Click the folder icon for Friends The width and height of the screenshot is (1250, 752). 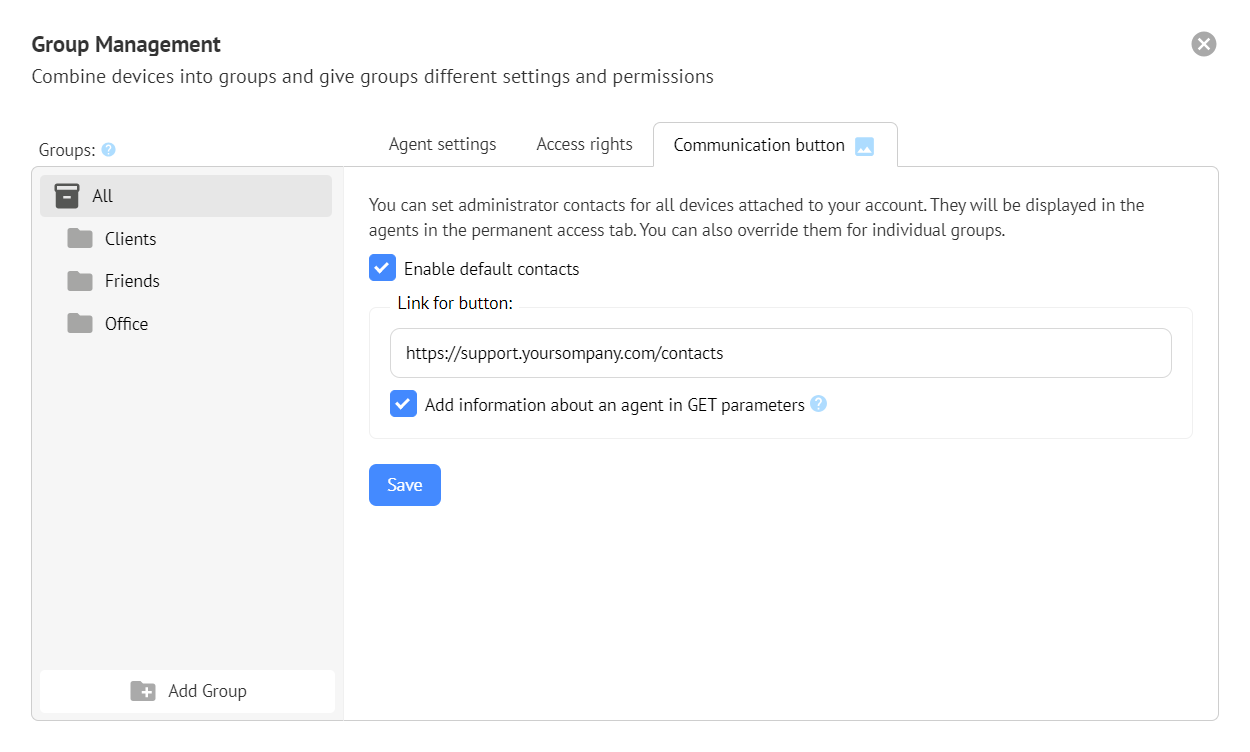[x=80, y=281]
